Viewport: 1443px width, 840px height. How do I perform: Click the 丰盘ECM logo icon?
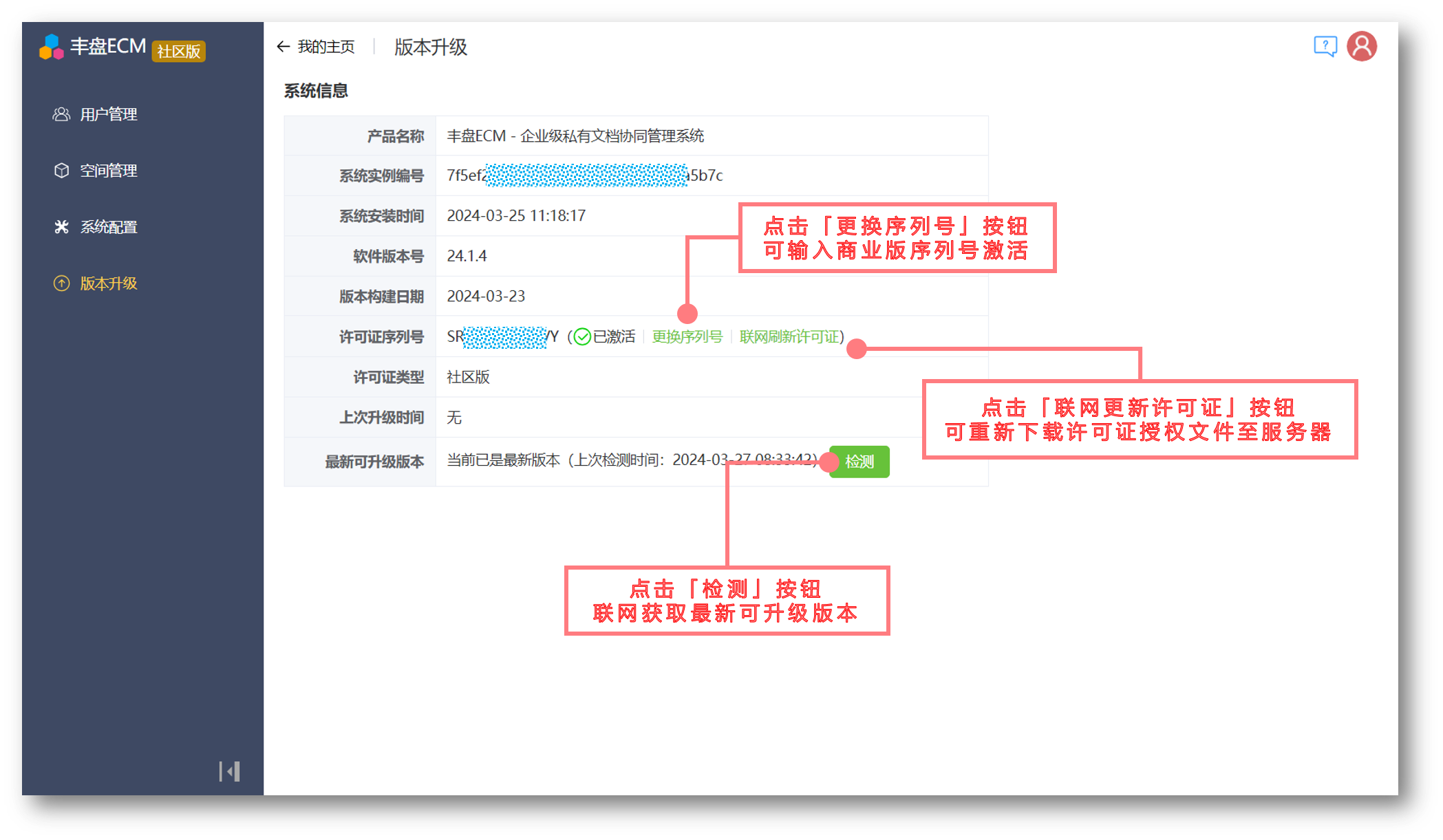click(52, 47)
